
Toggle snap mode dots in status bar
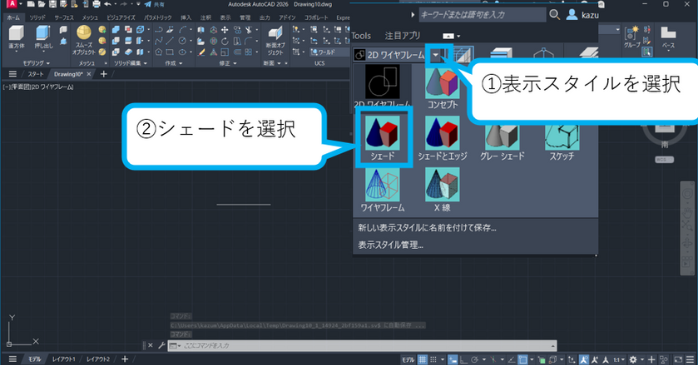click(x=433, y=359)
